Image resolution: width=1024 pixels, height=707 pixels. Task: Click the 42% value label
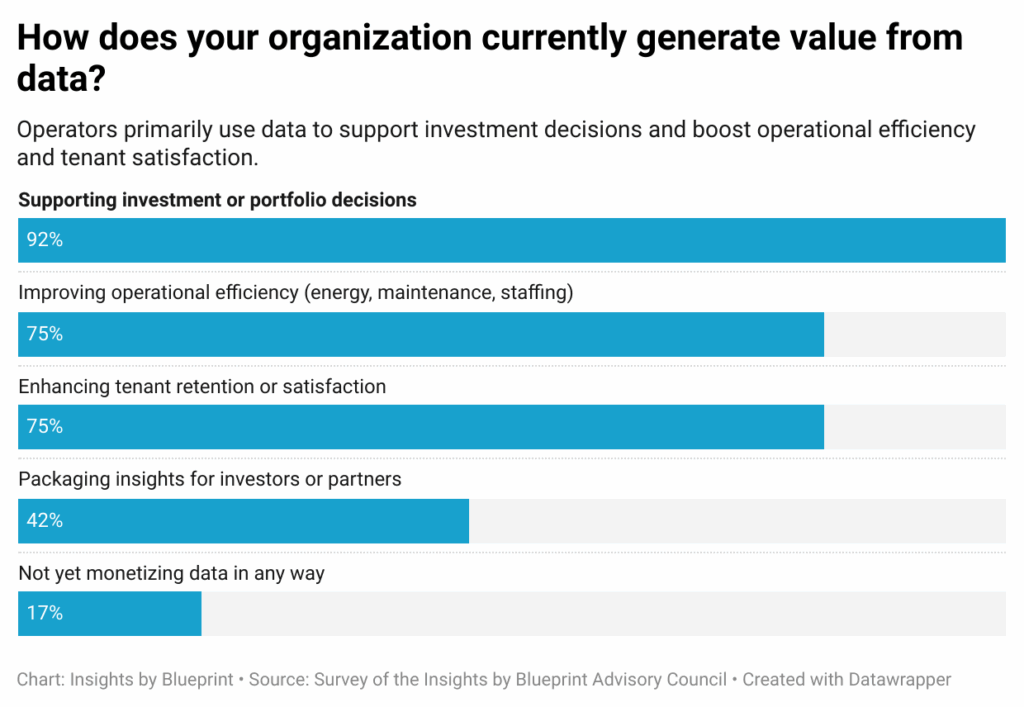tap(45, 520)
